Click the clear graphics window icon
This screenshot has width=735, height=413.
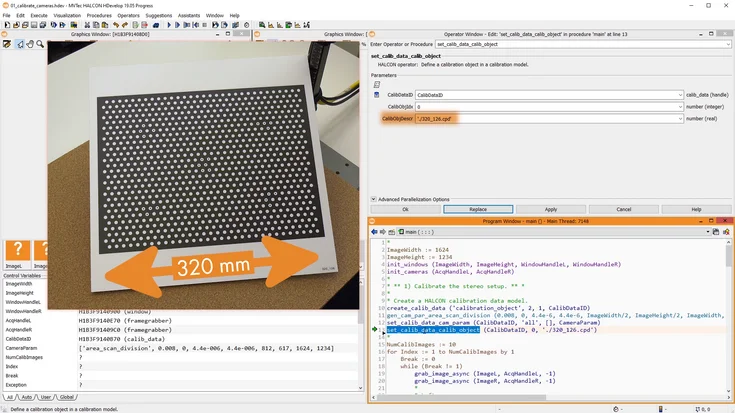(7, 44)
